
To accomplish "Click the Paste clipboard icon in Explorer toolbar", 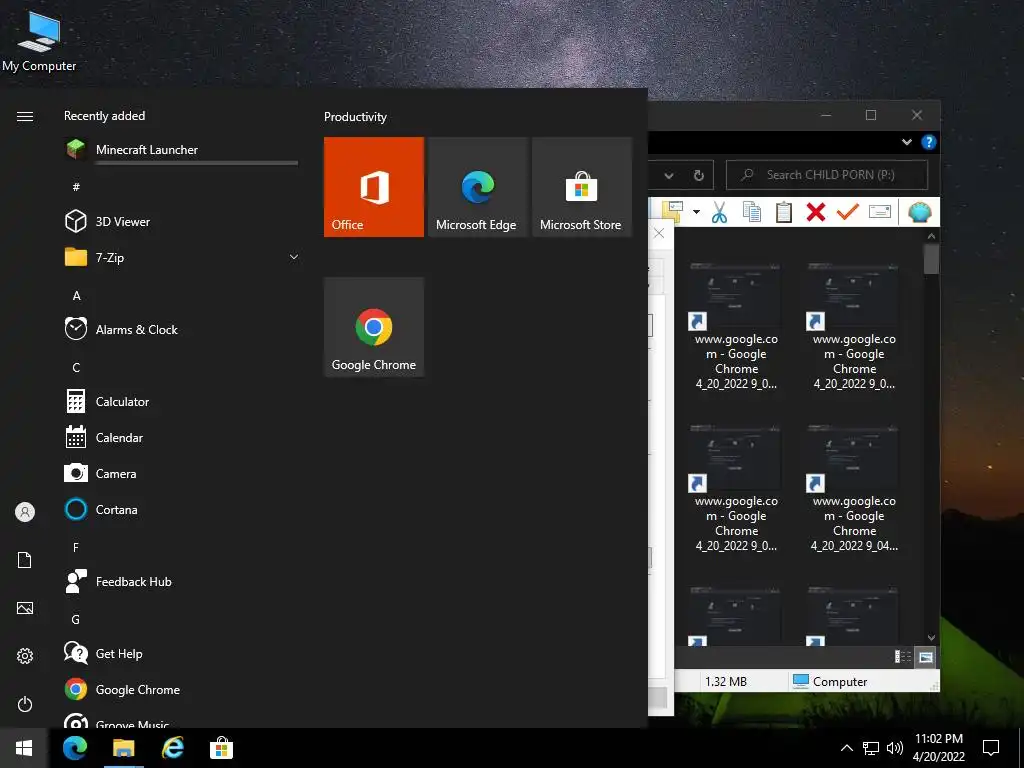I will 784,212.
